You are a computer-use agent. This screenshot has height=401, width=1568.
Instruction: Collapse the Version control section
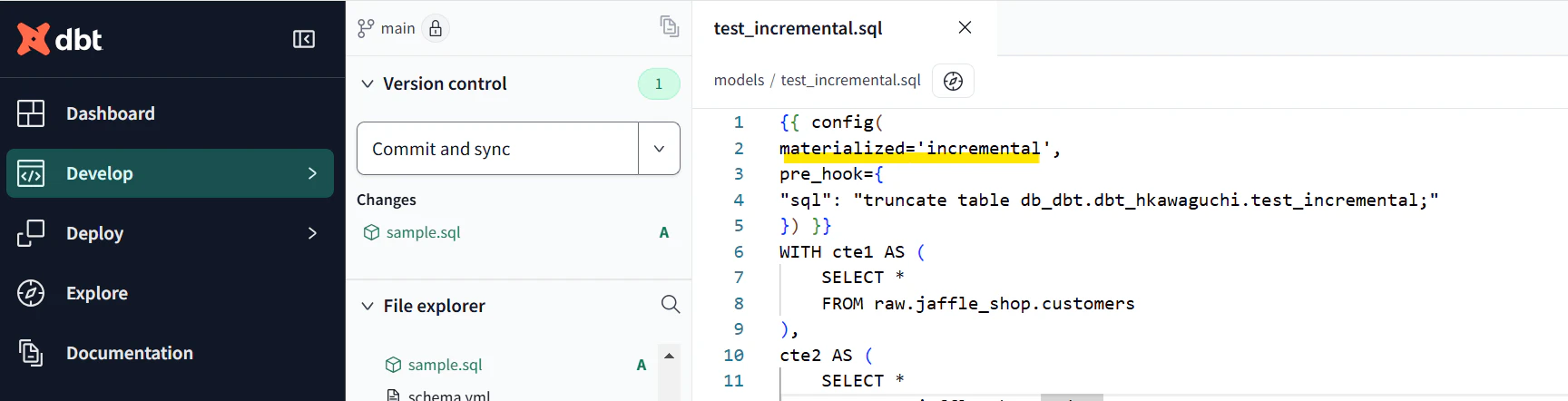[x=367, y=83]
